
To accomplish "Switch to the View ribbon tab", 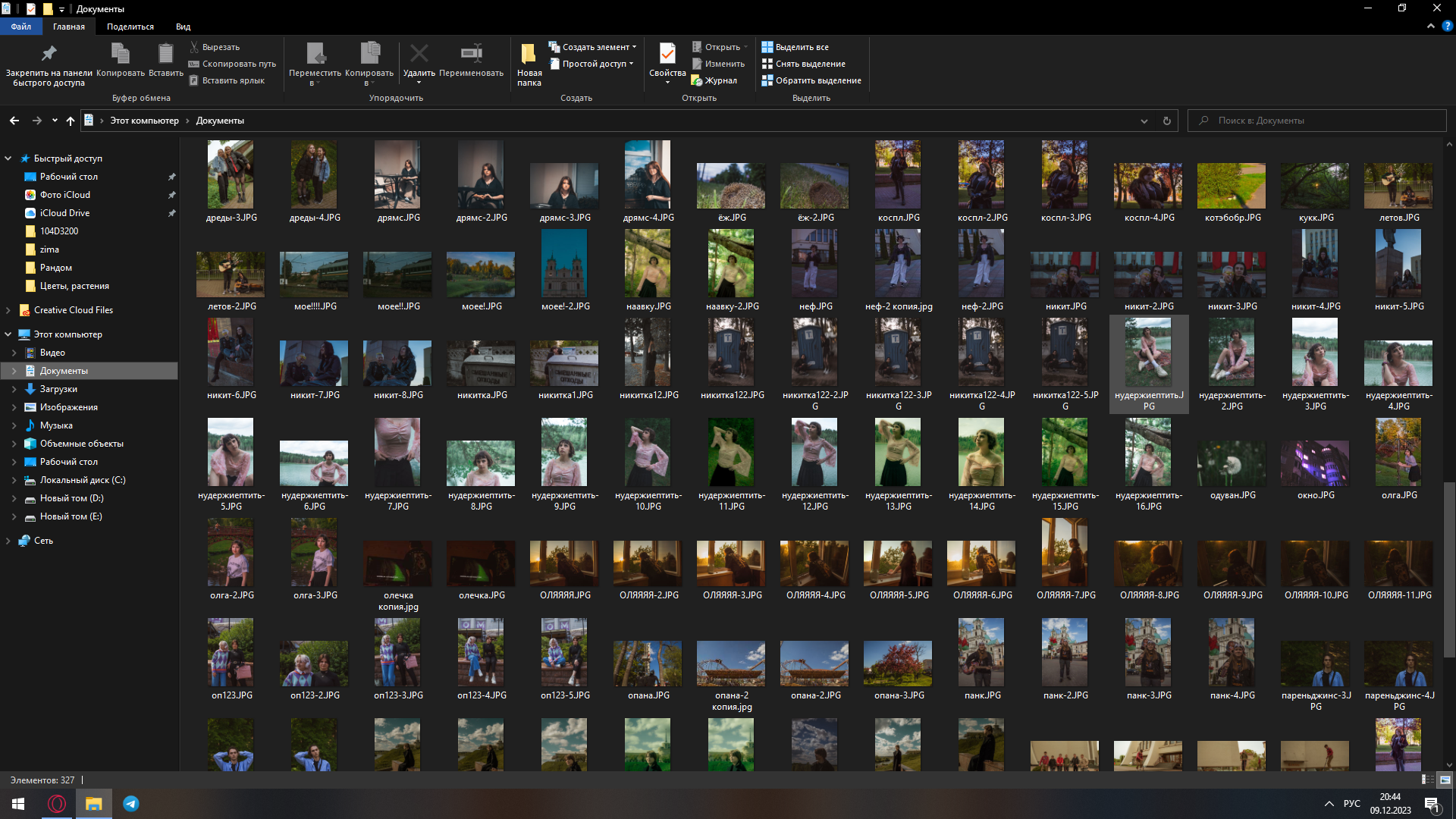I will pos(183,27).
